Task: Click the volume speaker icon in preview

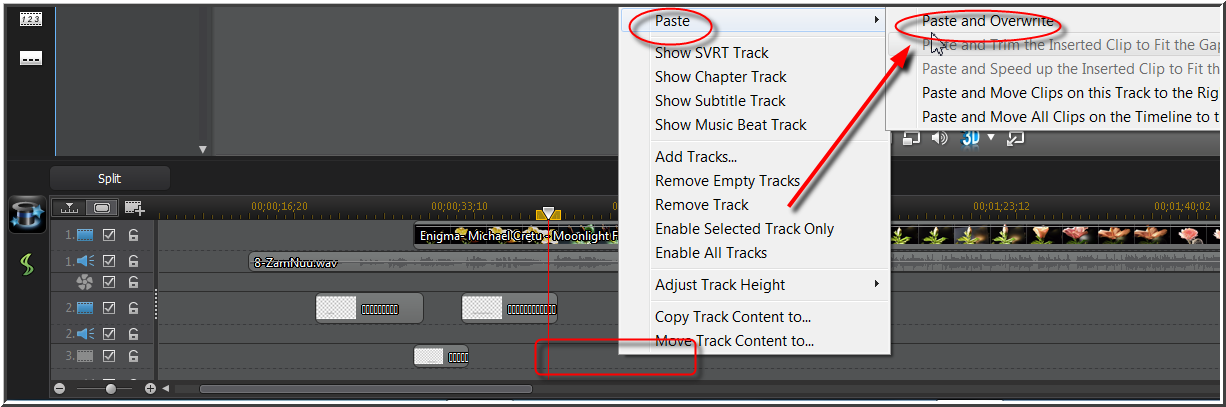Action: (x=939, y=138)
